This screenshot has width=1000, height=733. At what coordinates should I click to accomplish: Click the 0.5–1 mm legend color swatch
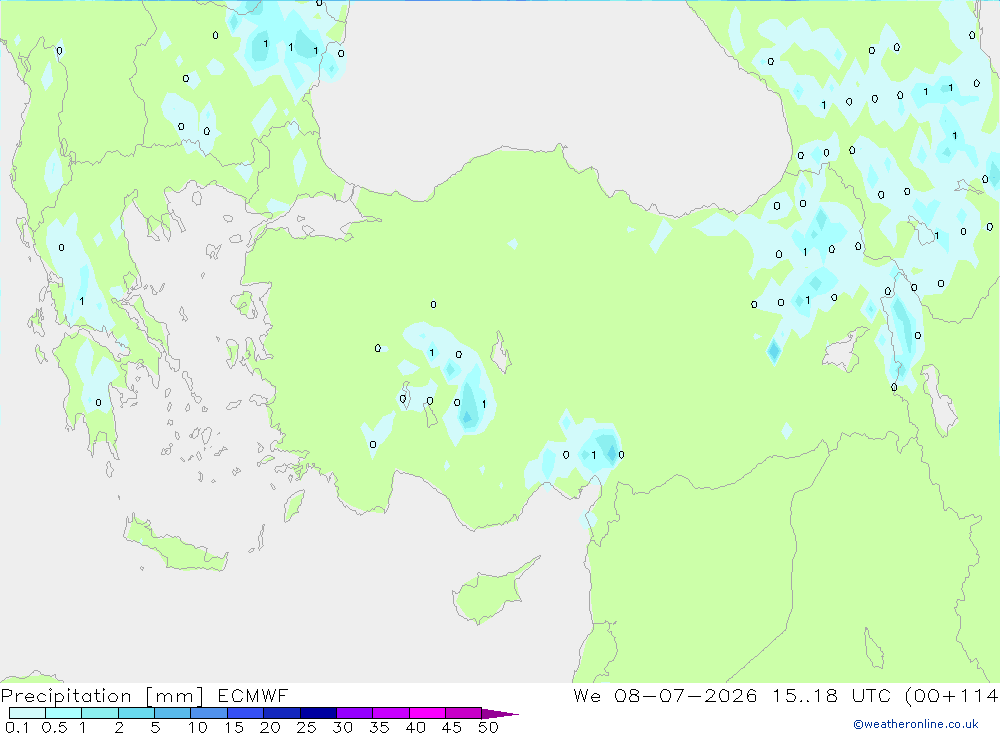click(x=63, y=713)
